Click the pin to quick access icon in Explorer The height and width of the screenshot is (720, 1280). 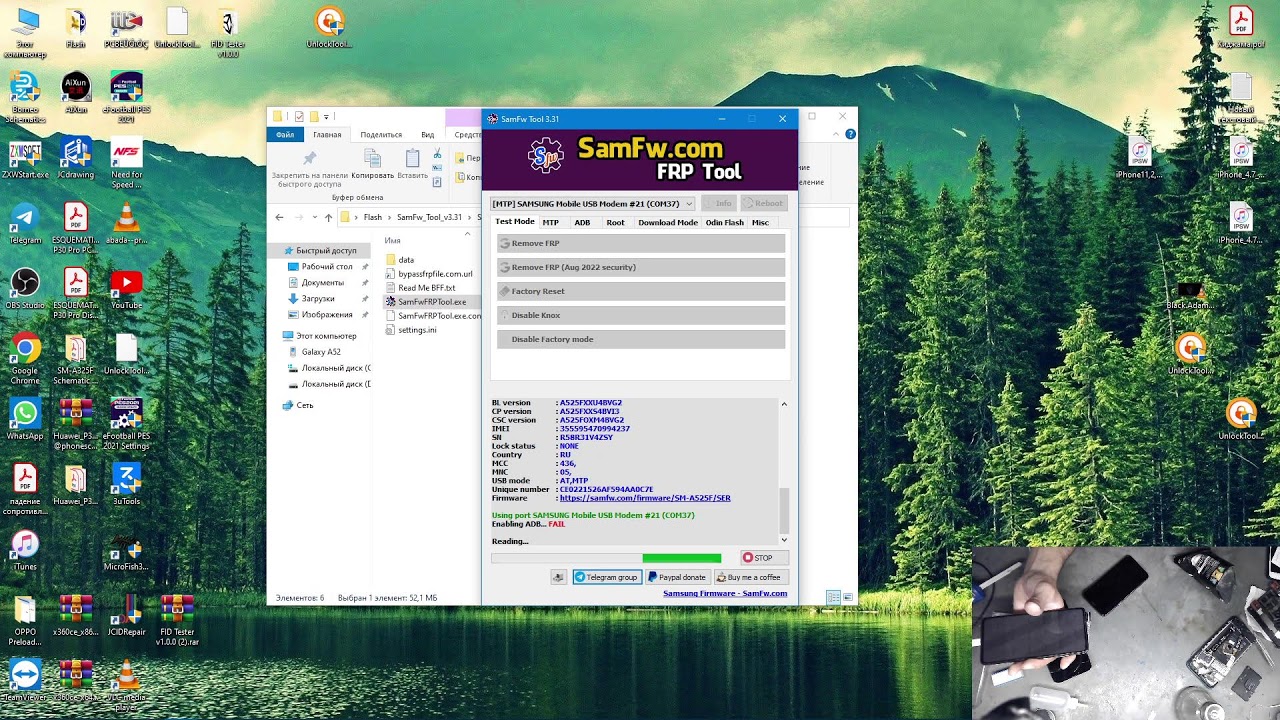(x=309, y=159)
